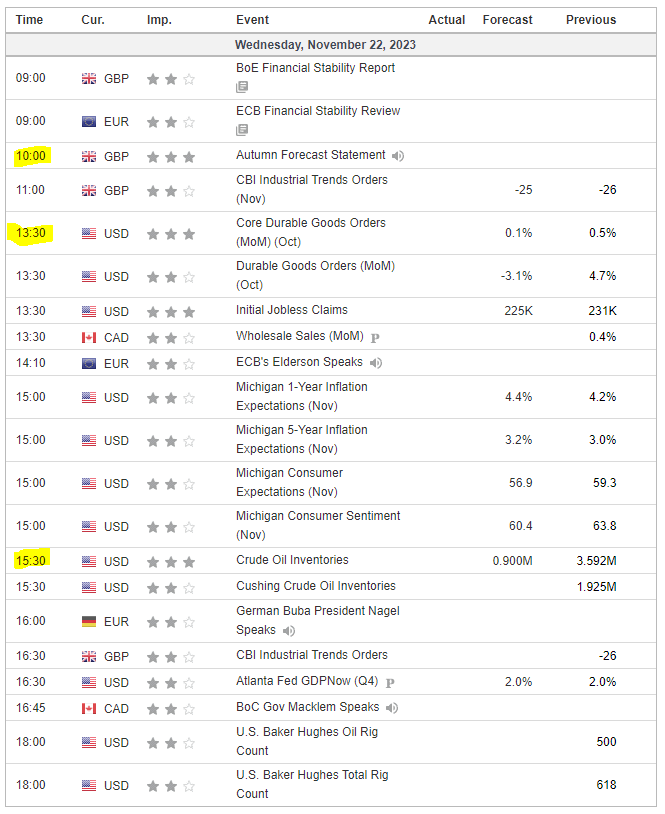Click speaker icon next to ECB's Elderson Speaks

coord(376,363)
